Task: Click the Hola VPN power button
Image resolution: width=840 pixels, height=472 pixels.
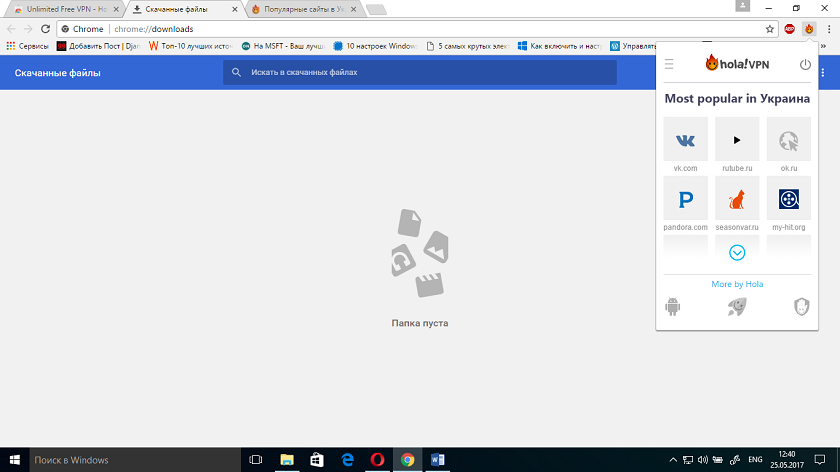Action: 805,65
